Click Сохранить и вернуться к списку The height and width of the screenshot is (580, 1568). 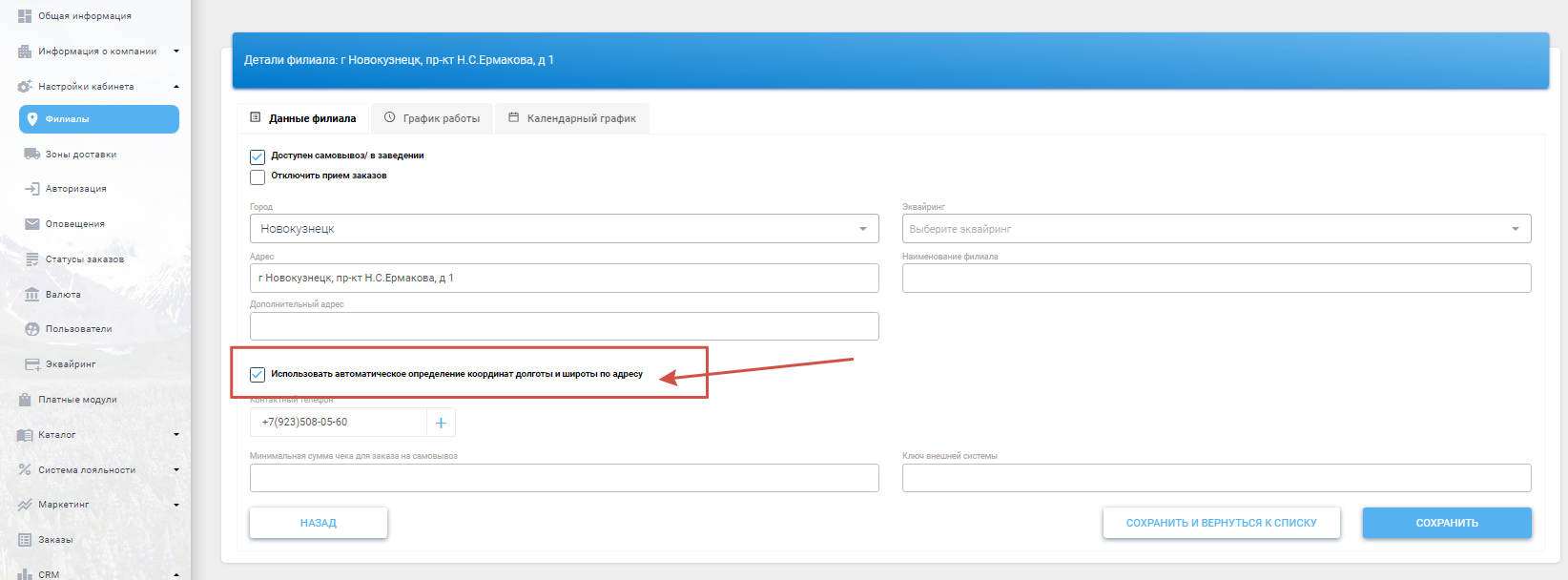1221,523
